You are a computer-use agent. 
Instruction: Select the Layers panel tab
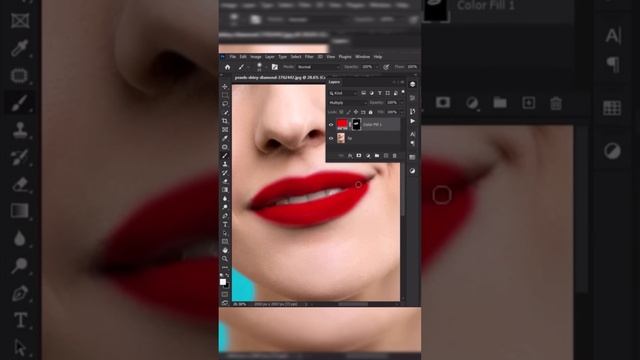pos(334,82)
